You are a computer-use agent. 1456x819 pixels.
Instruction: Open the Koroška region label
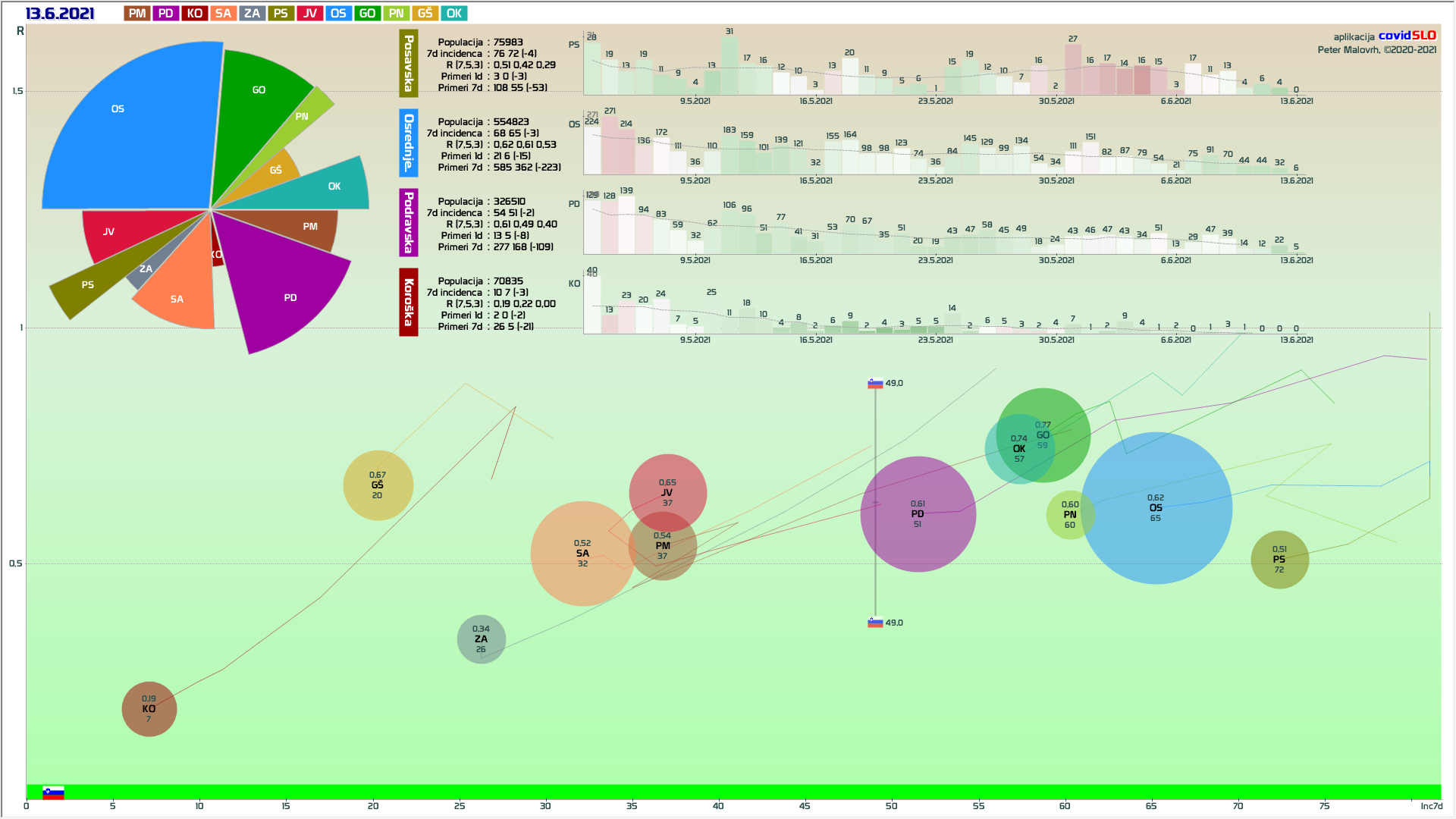click(x=409, y=302)
